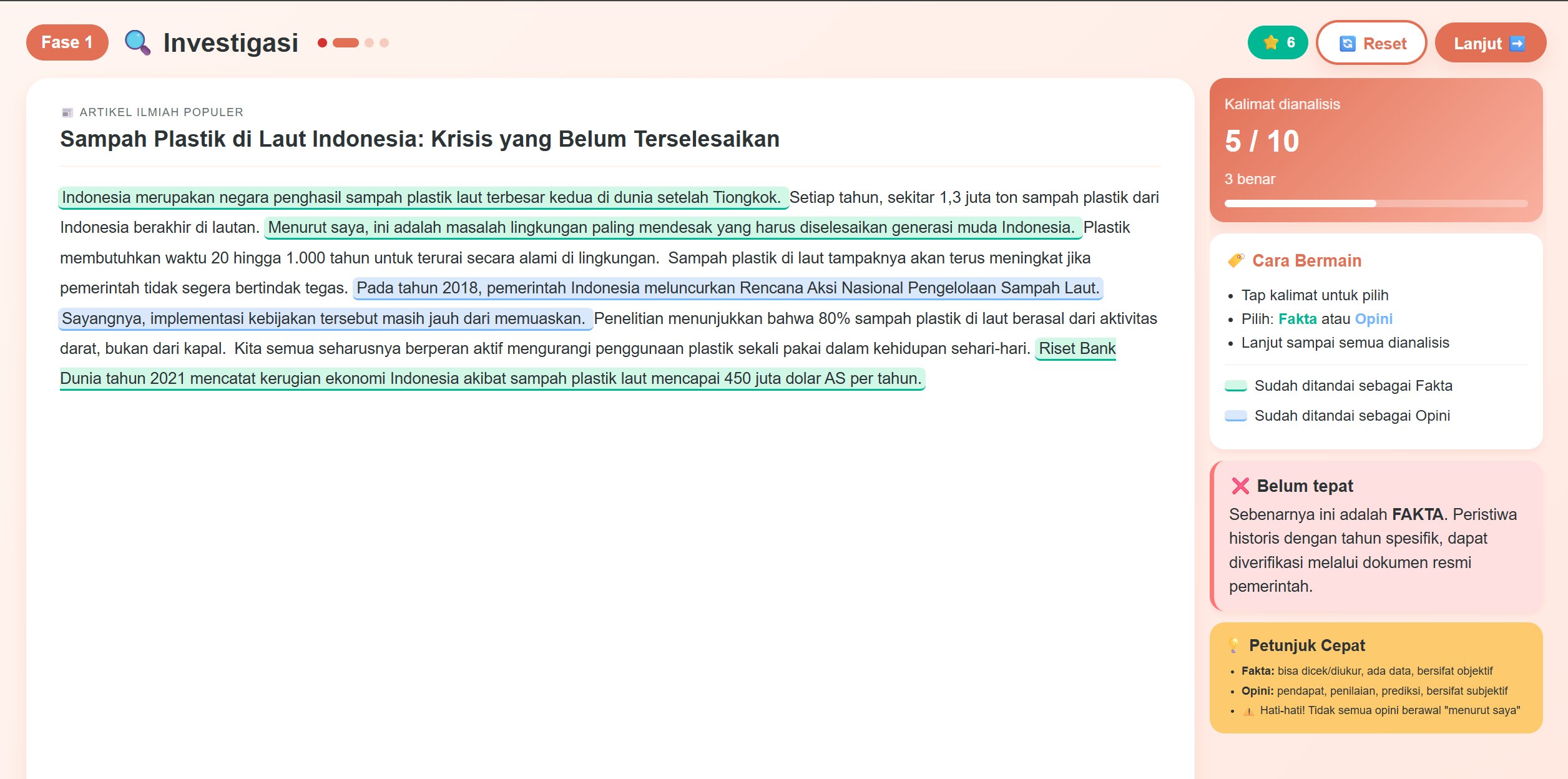Click the green Fakta legend swatch
Viewport: 1568px width, 779px height.
(1235, 386)
